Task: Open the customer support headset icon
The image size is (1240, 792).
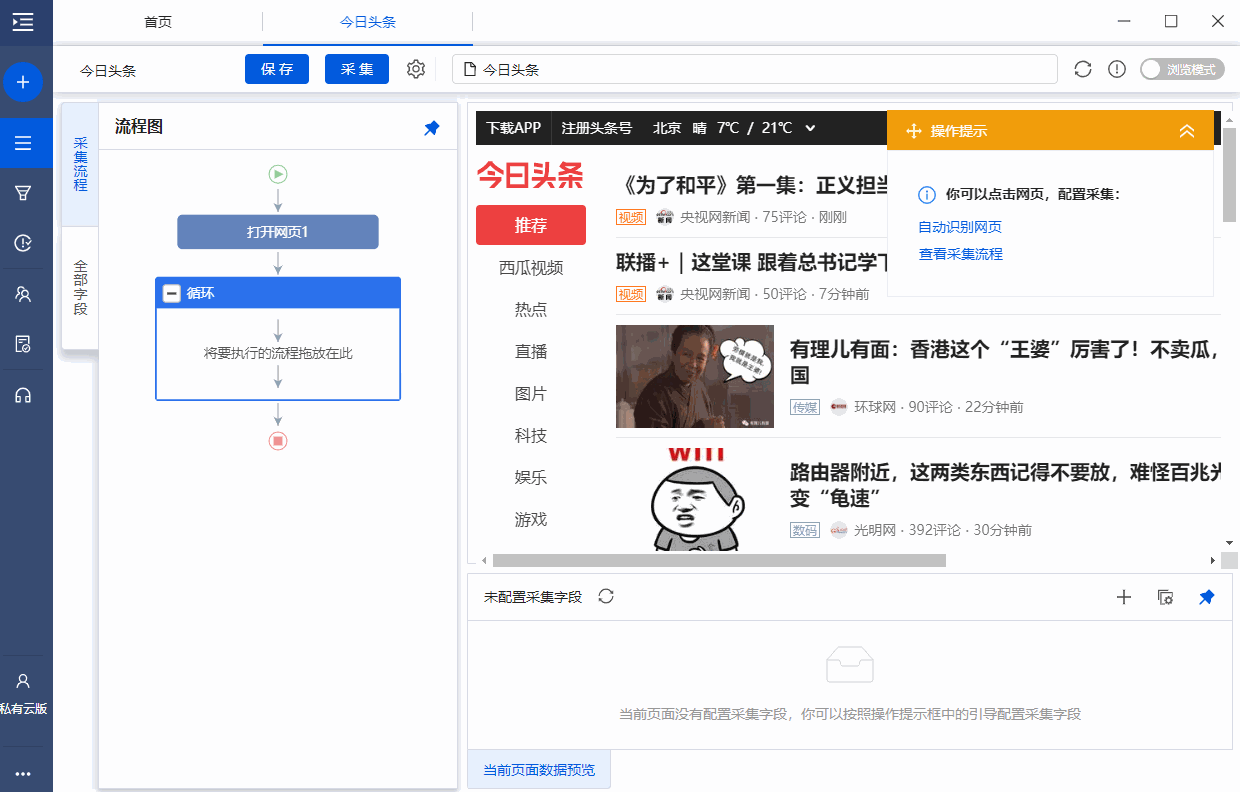Action: 23,395
